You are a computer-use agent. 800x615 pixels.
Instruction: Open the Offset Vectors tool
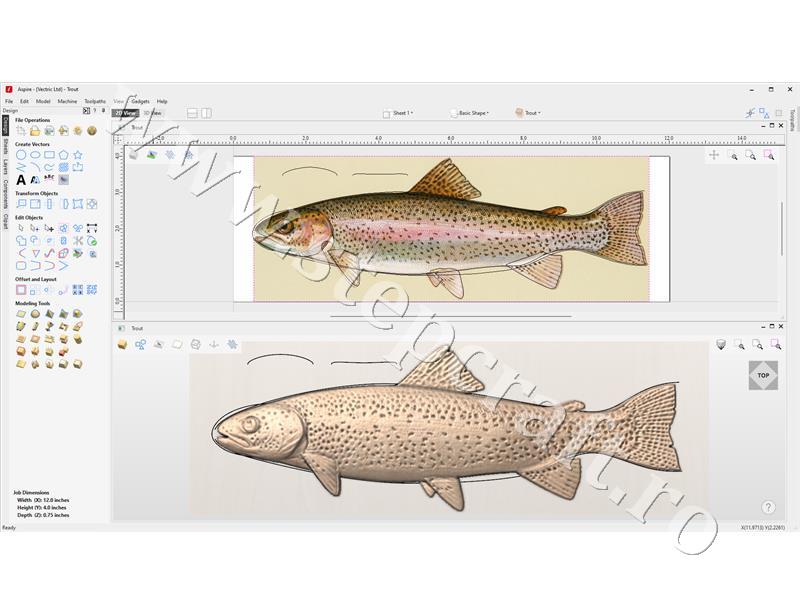coord(21,290)
